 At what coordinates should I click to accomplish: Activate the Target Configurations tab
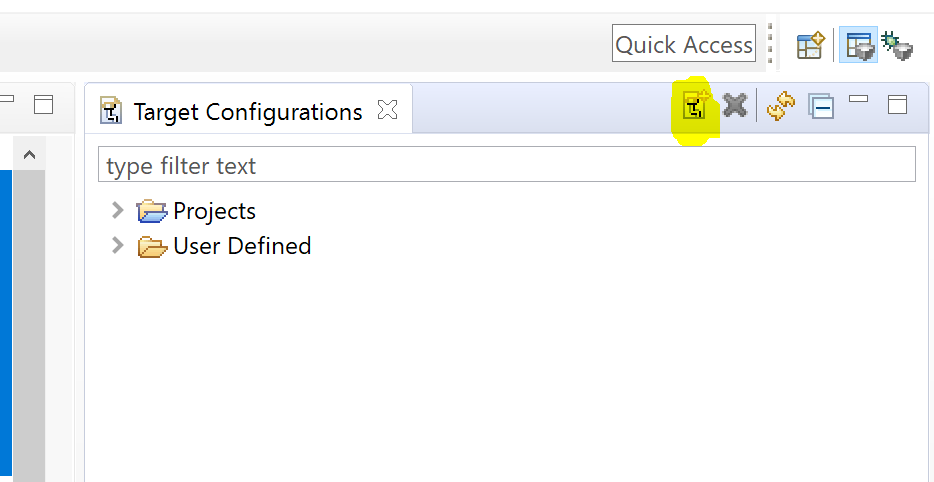[x=247, y=111]
